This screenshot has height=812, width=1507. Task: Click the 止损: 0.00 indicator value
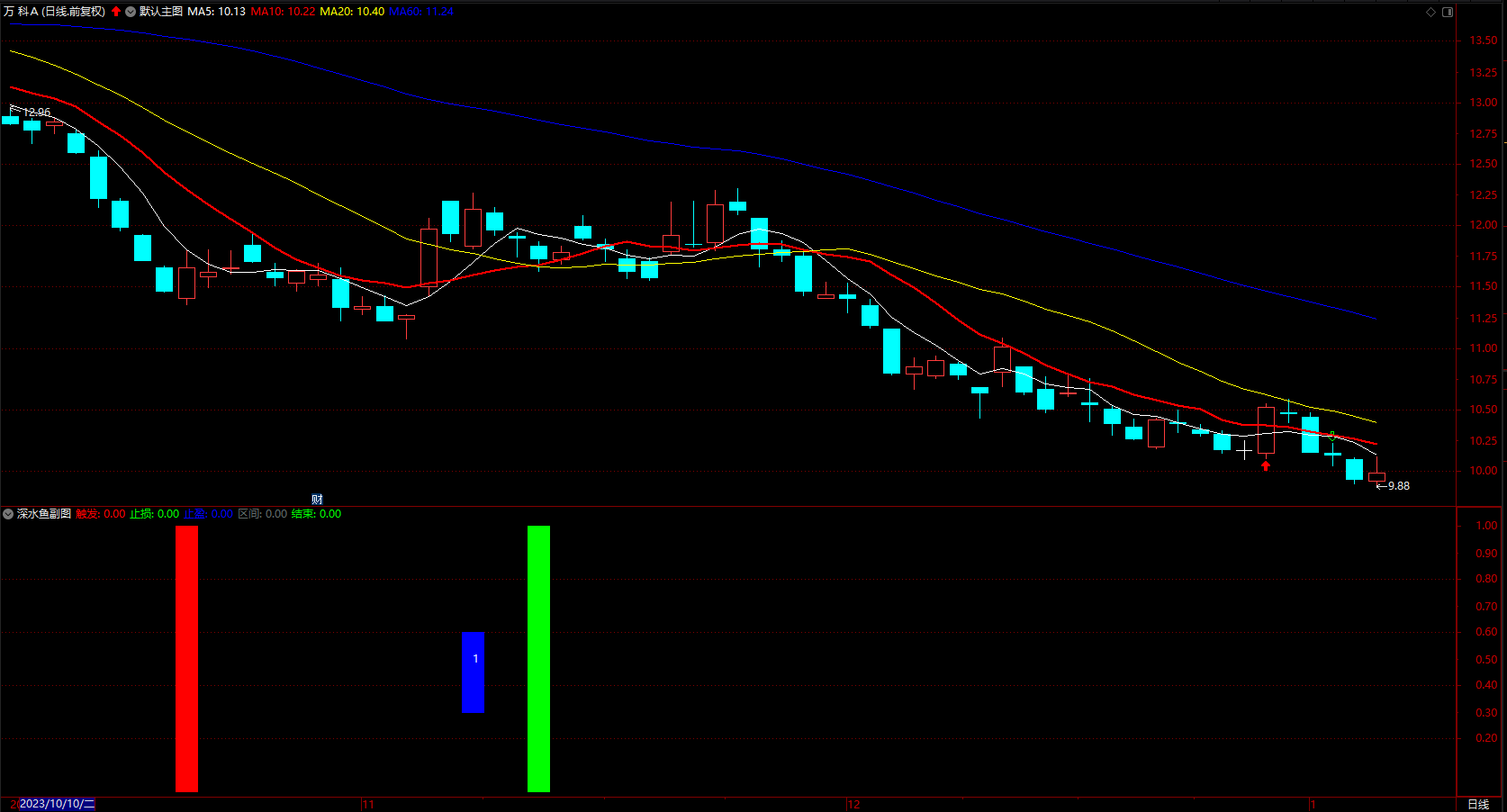coord(155,514)
